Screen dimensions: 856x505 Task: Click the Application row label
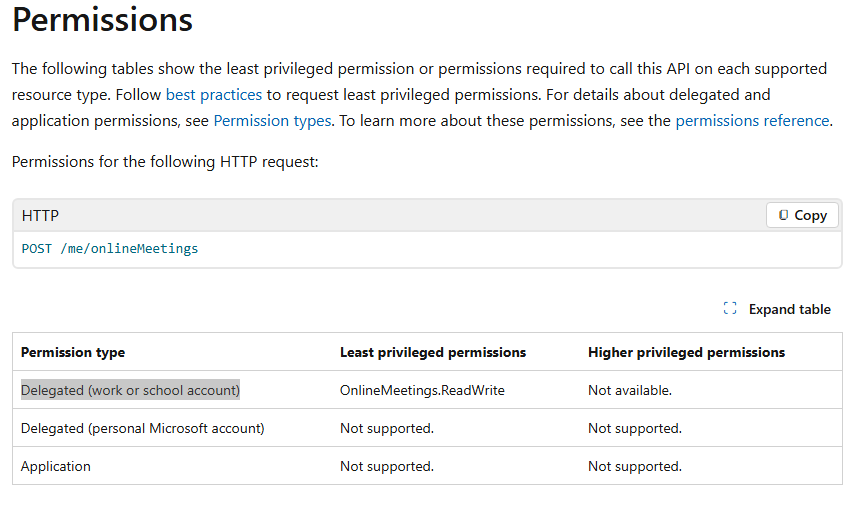(x=56, y=466)
